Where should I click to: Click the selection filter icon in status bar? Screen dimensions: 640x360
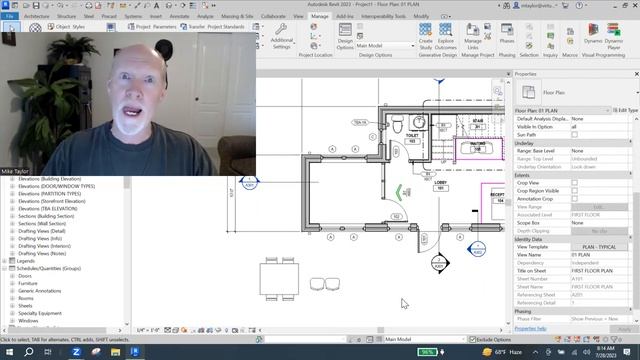613,340
